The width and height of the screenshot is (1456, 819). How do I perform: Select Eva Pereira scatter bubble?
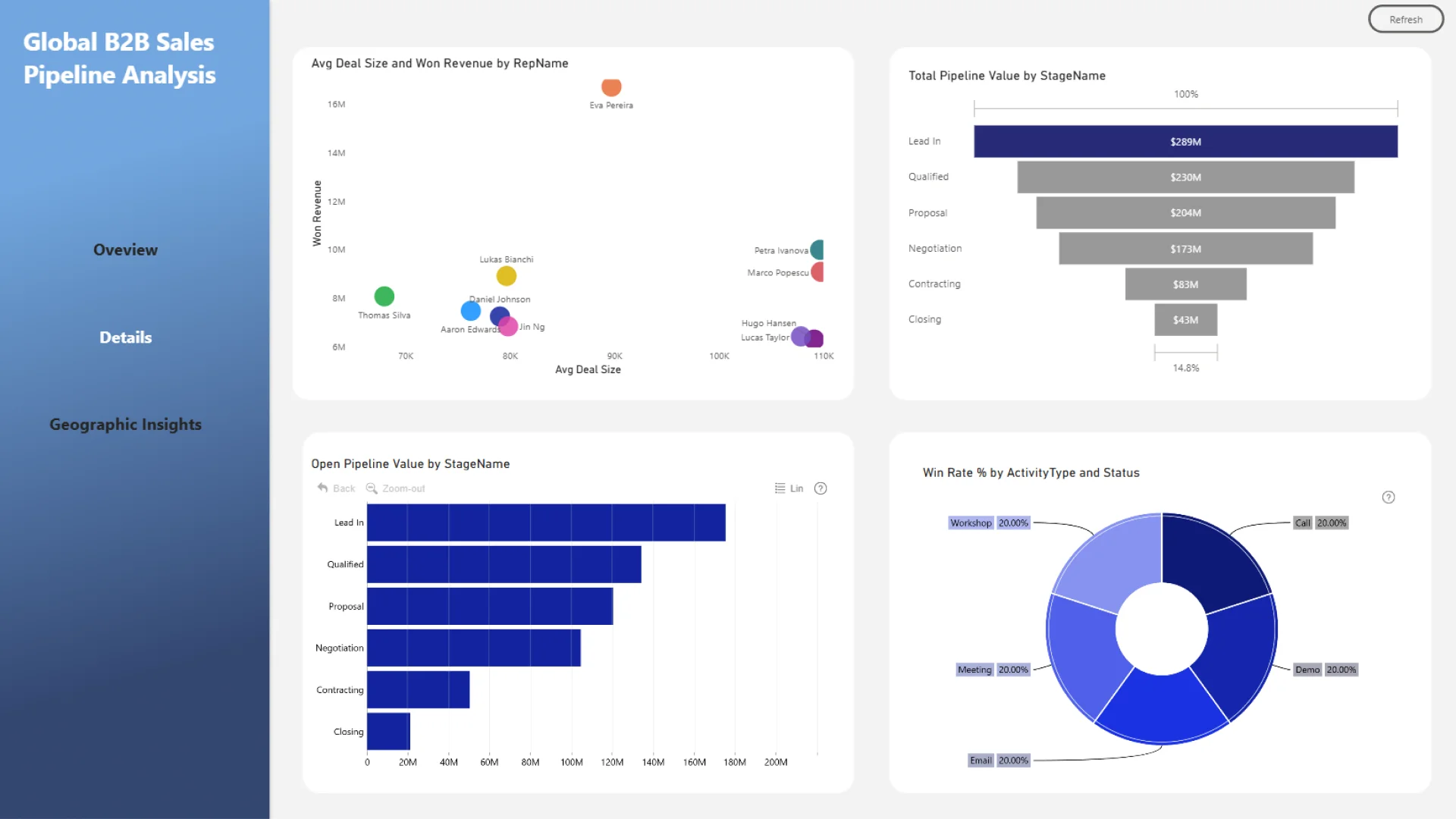click(611, 86)
